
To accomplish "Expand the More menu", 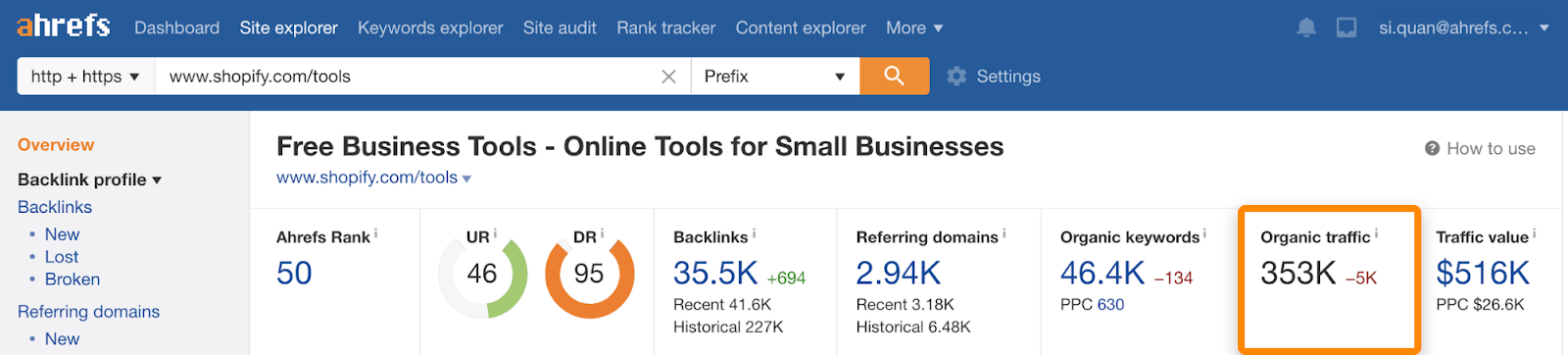I will pyautogui.click(x=913, y=27).
